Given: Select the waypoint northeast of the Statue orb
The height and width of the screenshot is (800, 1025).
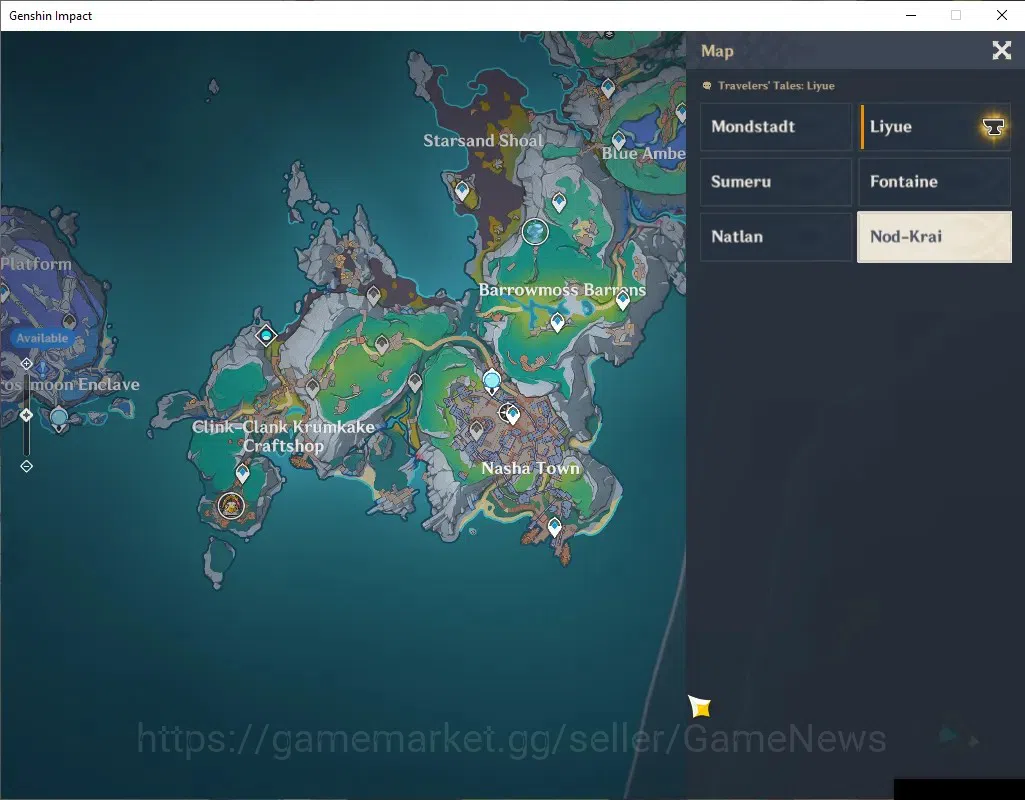Looking at the screenshot, I should (559, 203).
